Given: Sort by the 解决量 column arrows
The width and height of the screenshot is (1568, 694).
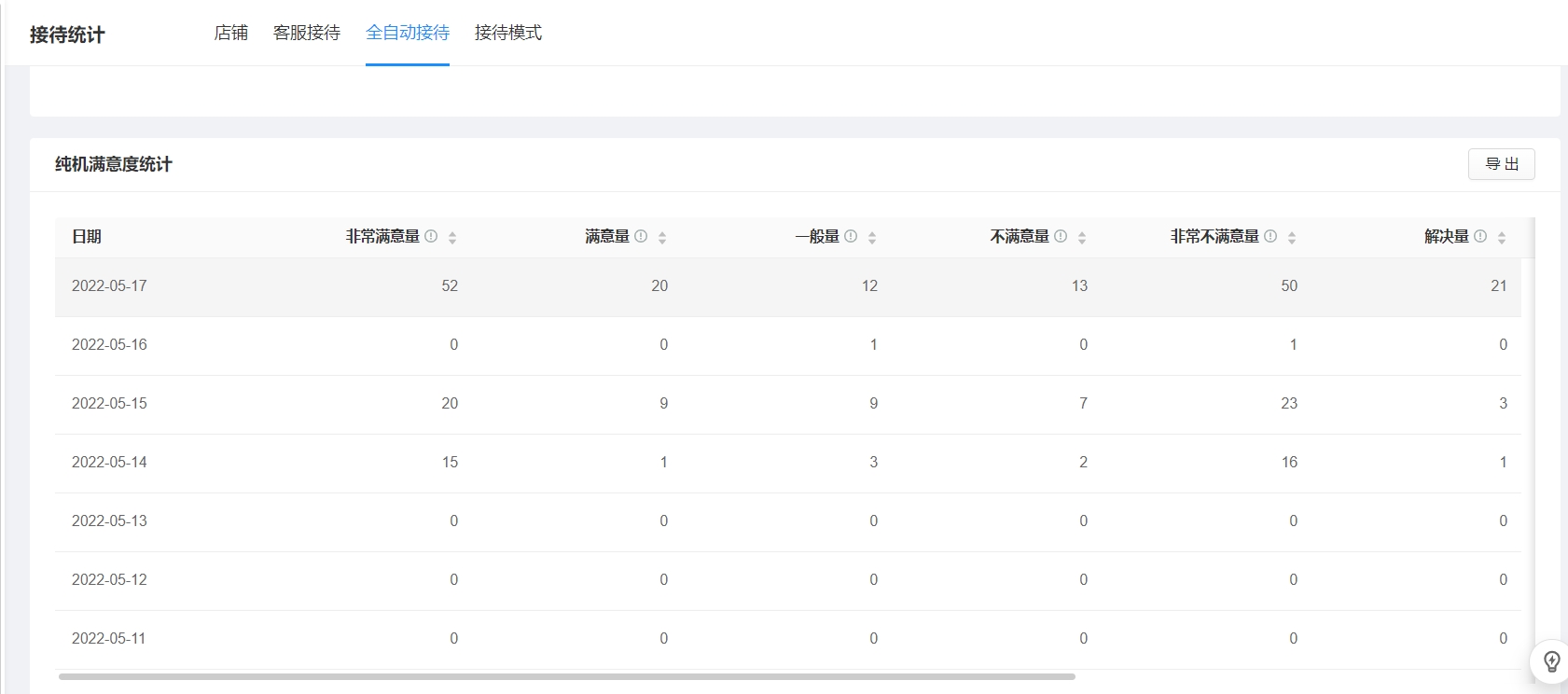Looking at the screenshot, I should (x=1502, y=238).
